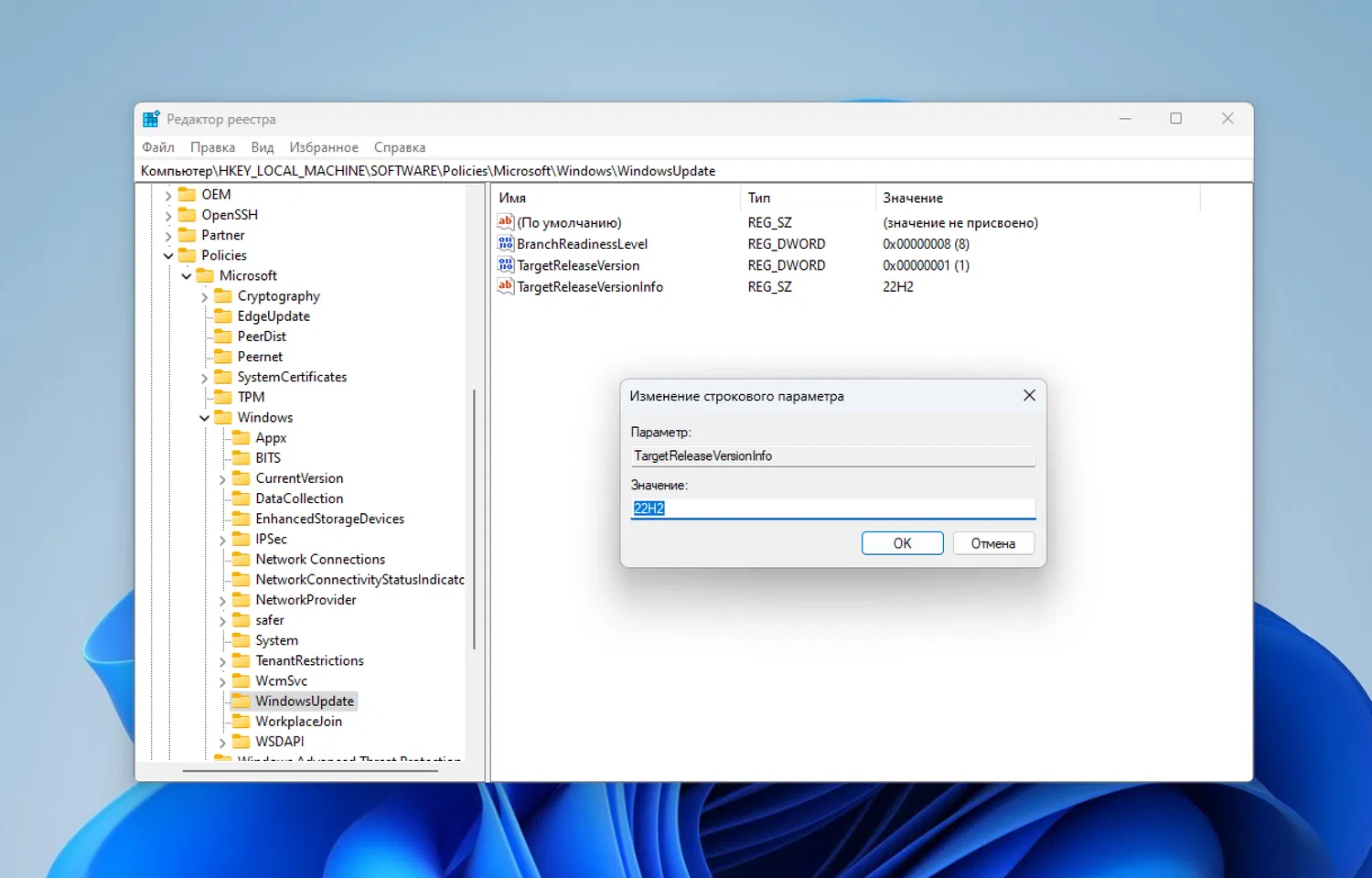The width and height of the screenshot is (1372, 878).
Task: Open the Файл menu
Action: (158, 147)
